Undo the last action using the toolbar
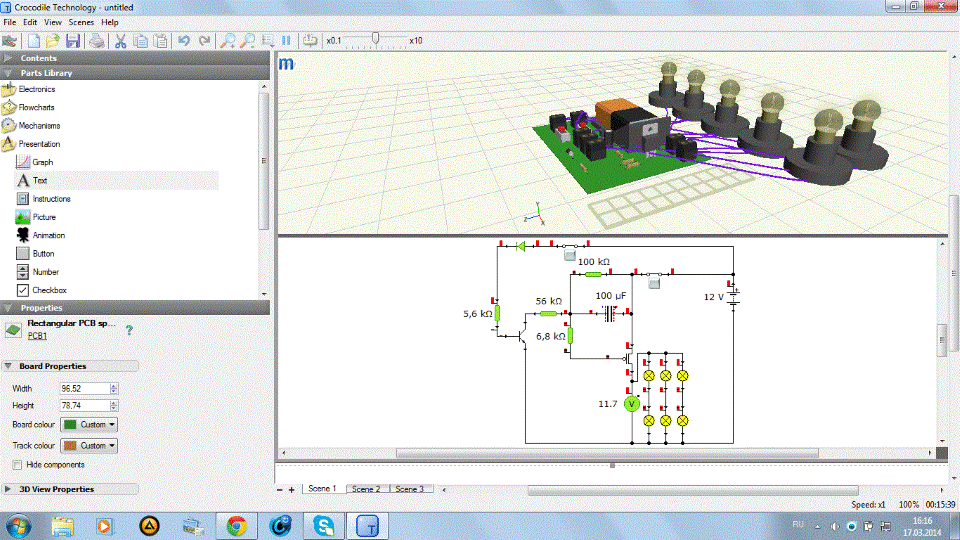The width and height of the screenshot is (960, 540). click(183, 41)
